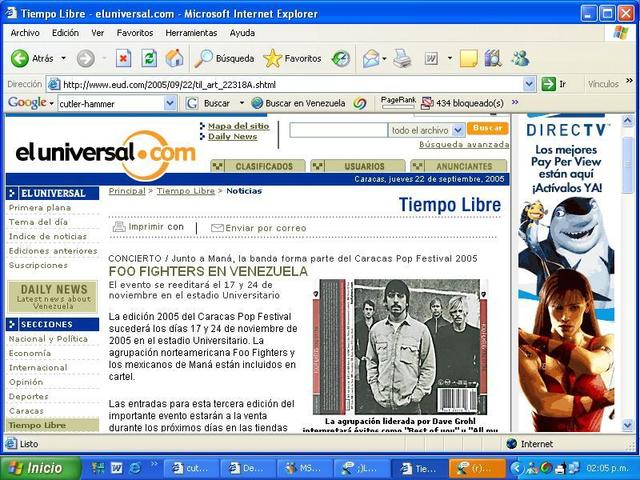
Task: Open the Favoritos menu
Action: [x=135, y=33]
